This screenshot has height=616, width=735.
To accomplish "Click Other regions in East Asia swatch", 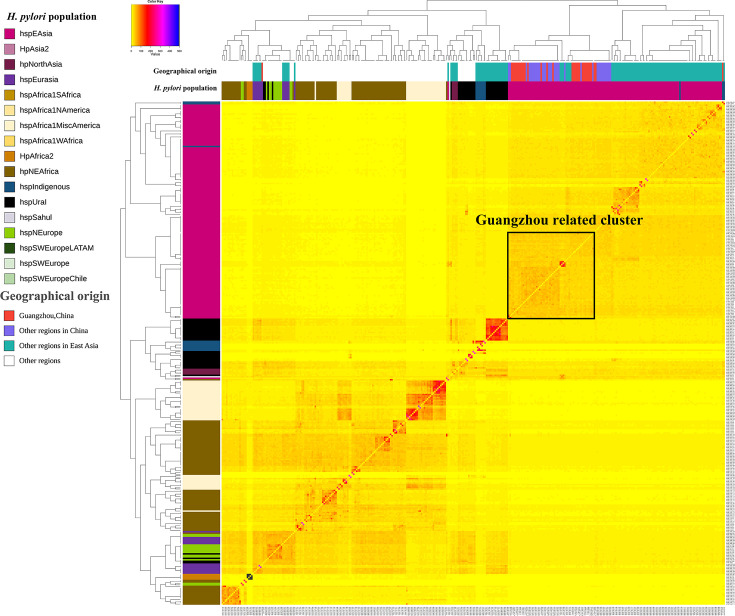I will tap(9, 346).
